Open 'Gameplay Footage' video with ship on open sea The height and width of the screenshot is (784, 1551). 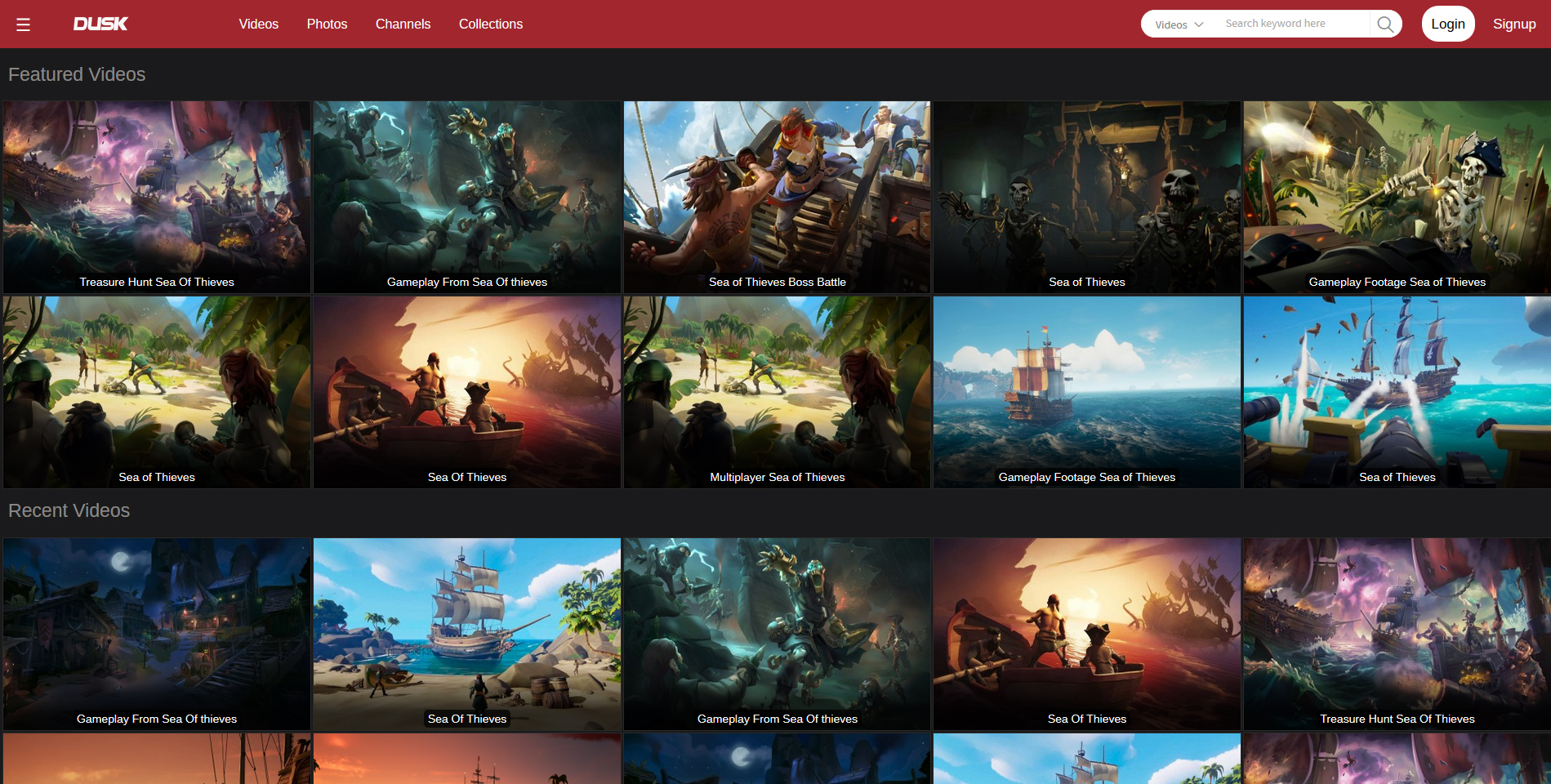pos(1087,392)
